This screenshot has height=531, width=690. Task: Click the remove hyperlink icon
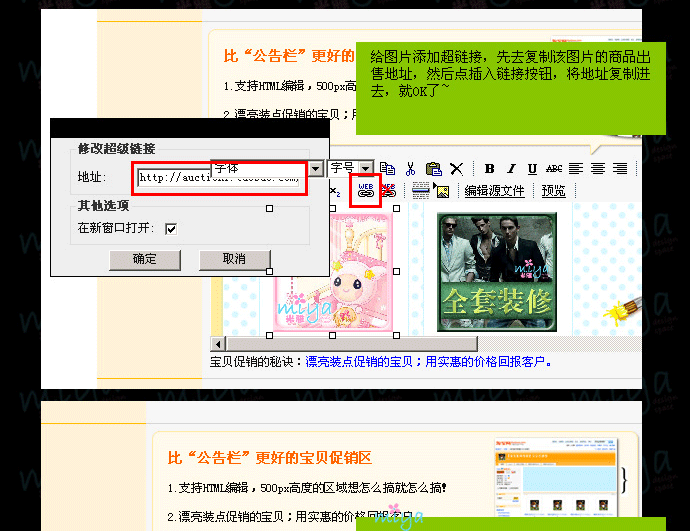click(x=389, y=190)
